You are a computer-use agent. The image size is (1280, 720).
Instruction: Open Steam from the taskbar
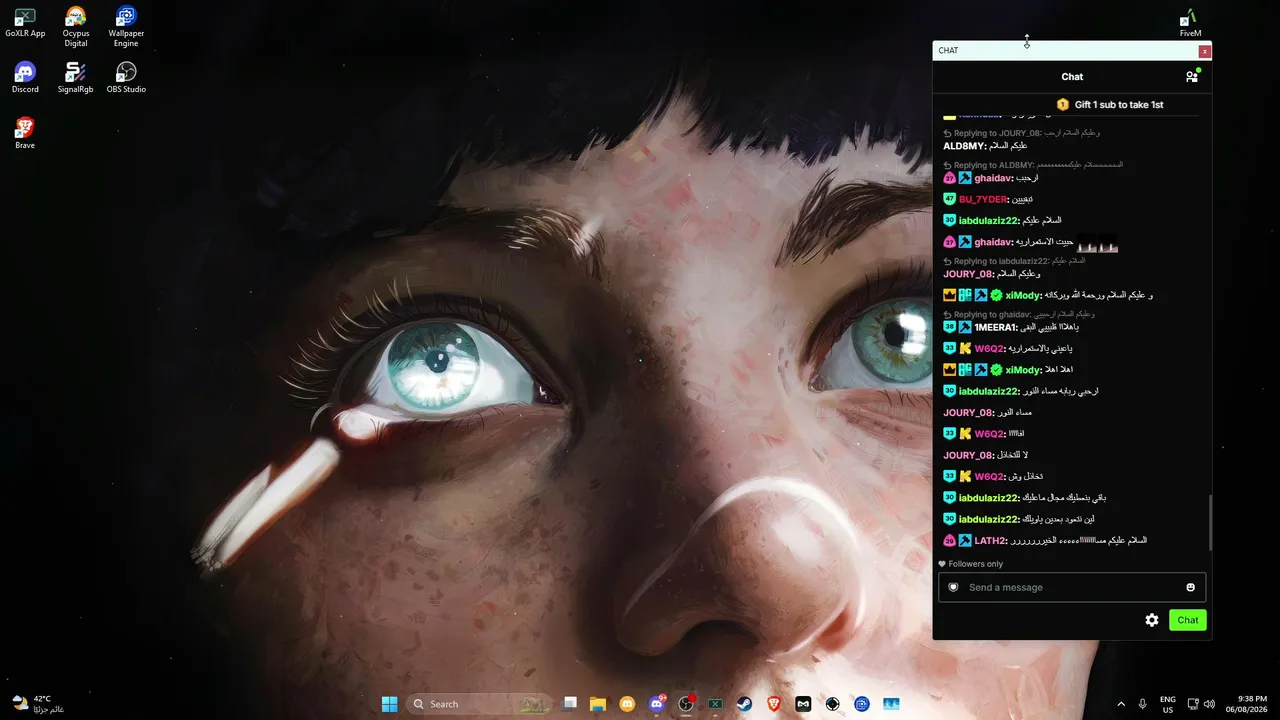tap(745, 704)
